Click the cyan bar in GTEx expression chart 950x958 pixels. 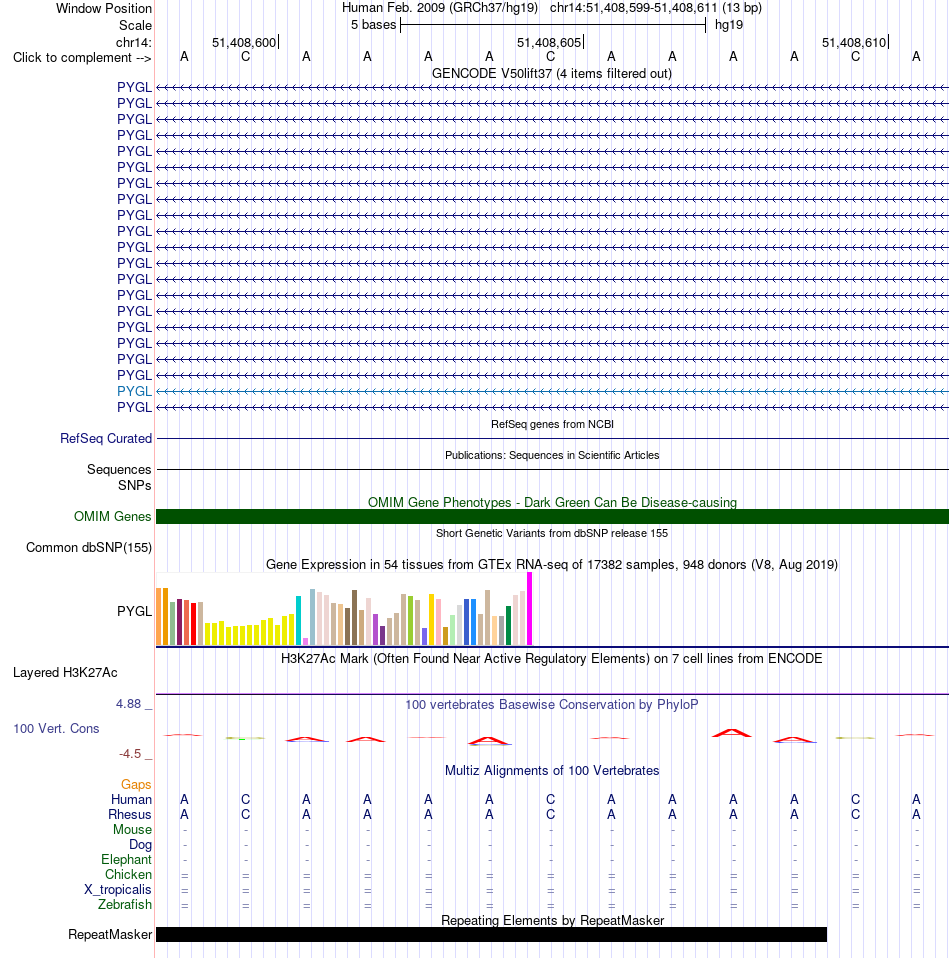pos(299,620)
